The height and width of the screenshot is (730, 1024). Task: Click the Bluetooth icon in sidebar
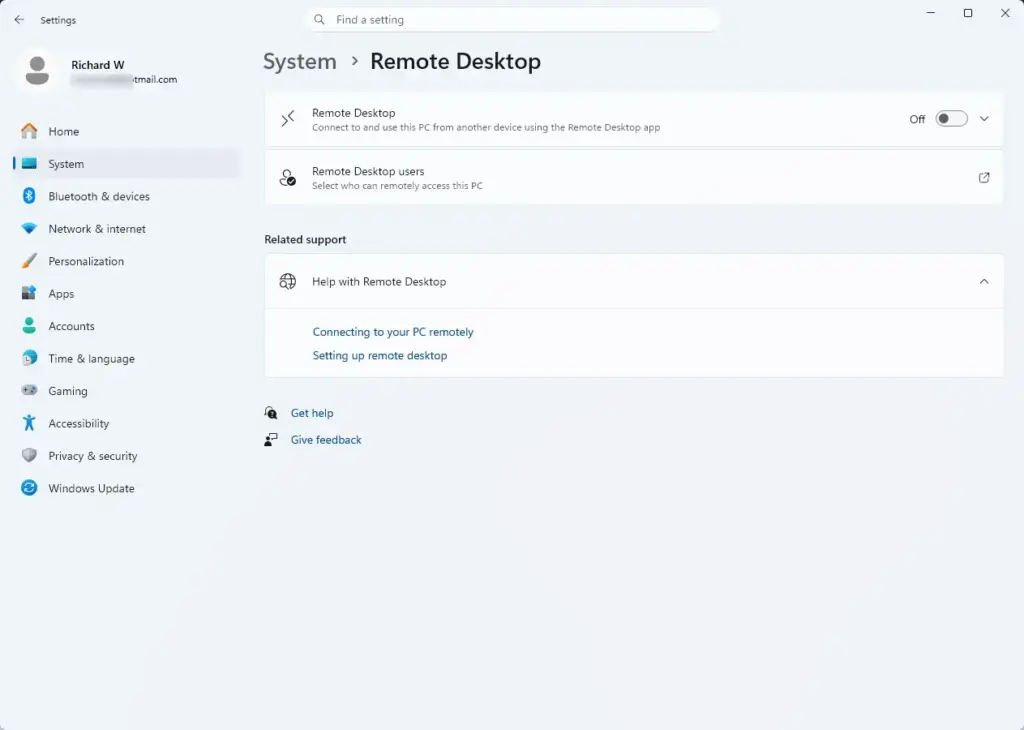tap(29, 196)
